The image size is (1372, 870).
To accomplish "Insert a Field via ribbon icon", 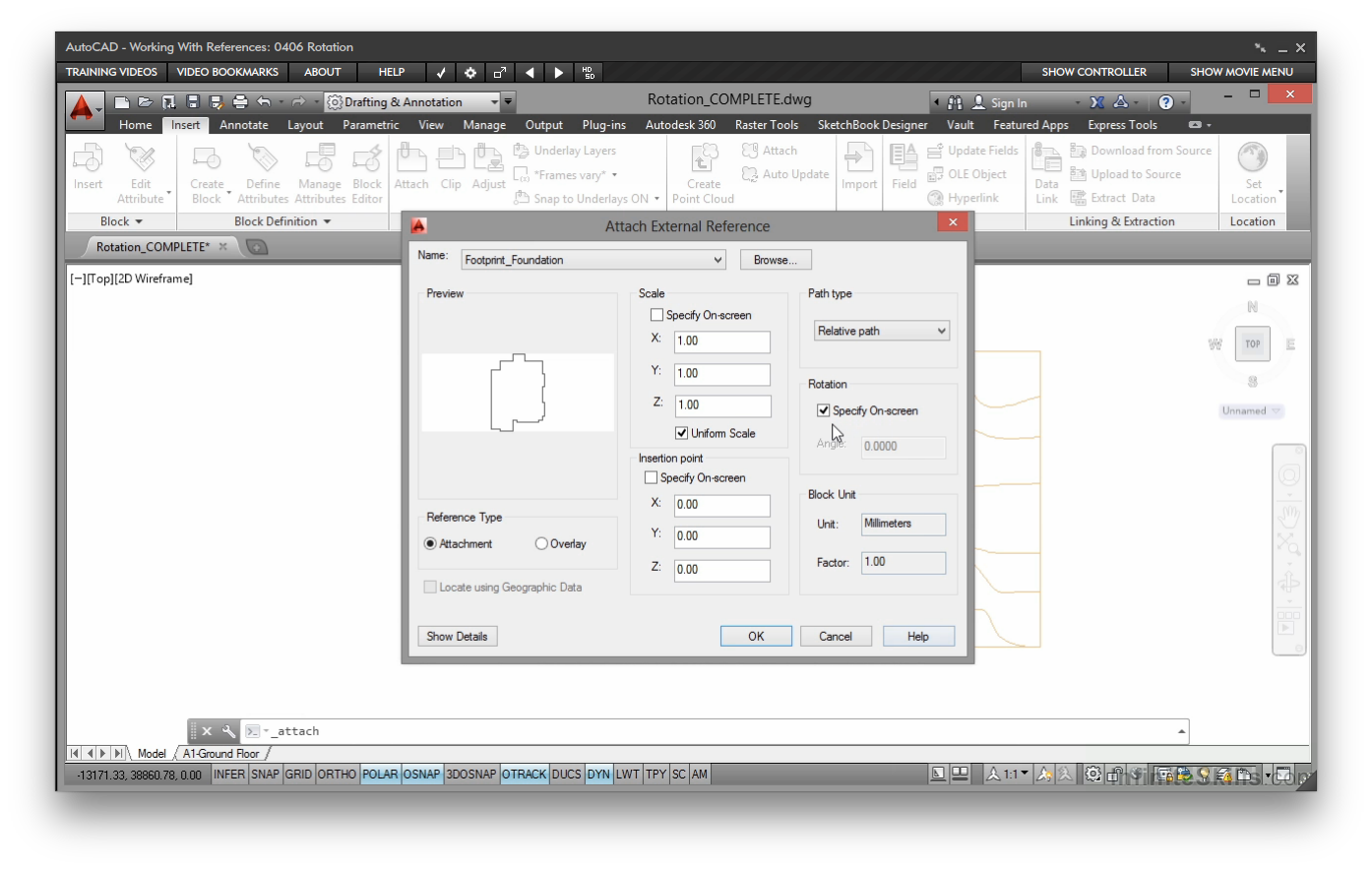I will pyautogui.click(x=904, y=167).
